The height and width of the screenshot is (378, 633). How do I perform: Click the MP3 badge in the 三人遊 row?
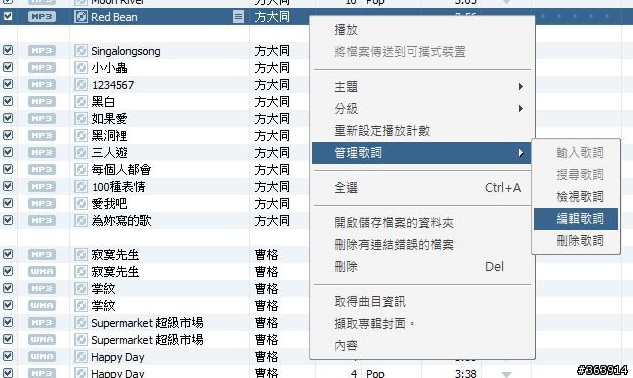click(42, 152)
